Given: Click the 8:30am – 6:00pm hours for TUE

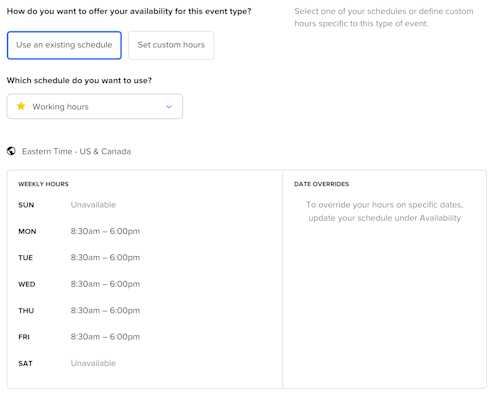Looking at the screenshot, I should click(105, 257).
